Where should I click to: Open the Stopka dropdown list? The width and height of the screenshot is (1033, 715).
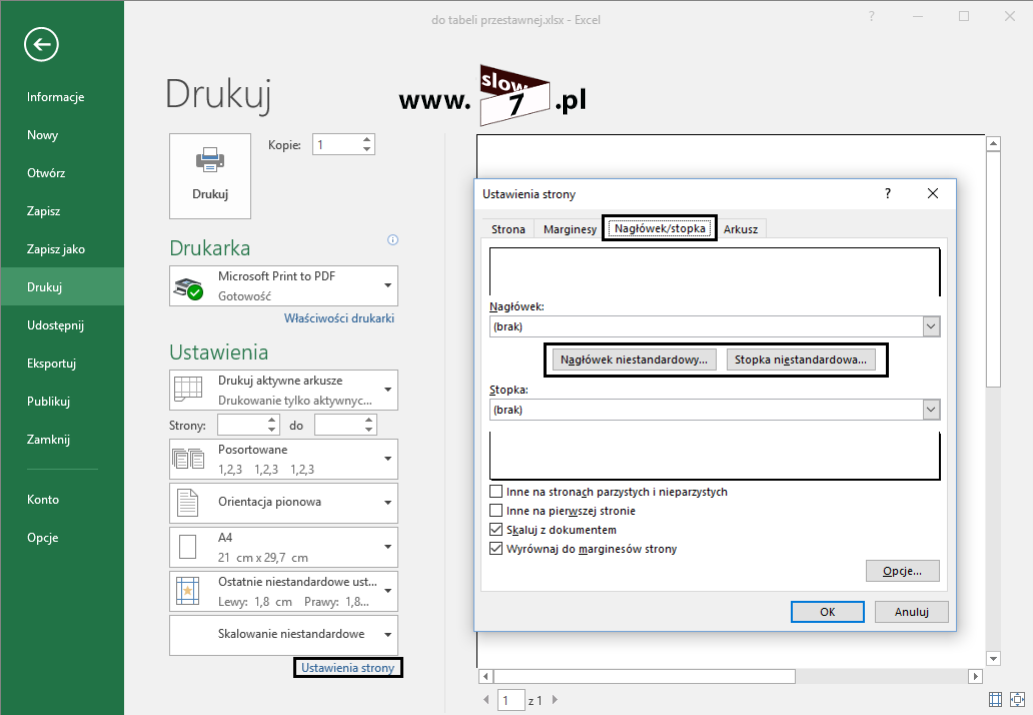[931, 410]
